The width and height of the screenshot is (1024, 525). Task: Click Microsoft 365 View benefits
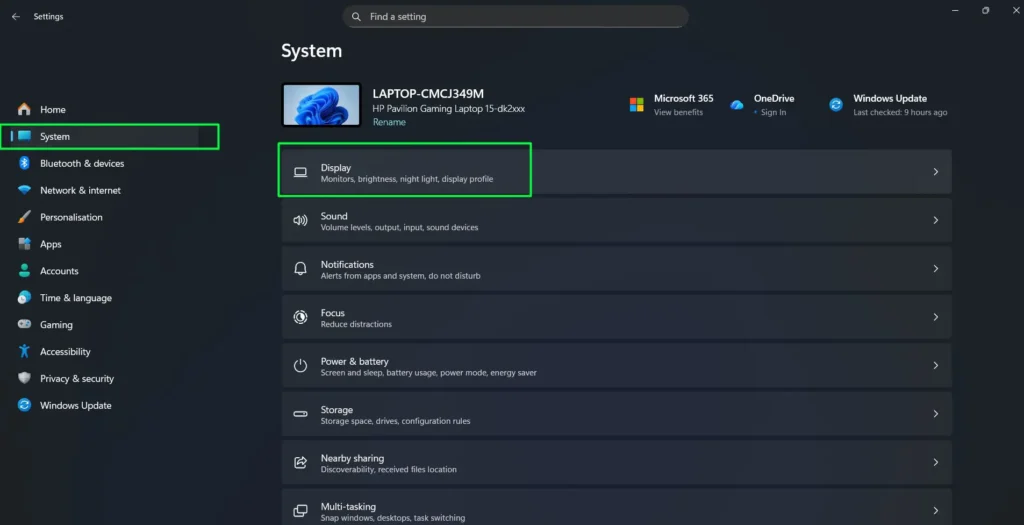coord(678,112)
